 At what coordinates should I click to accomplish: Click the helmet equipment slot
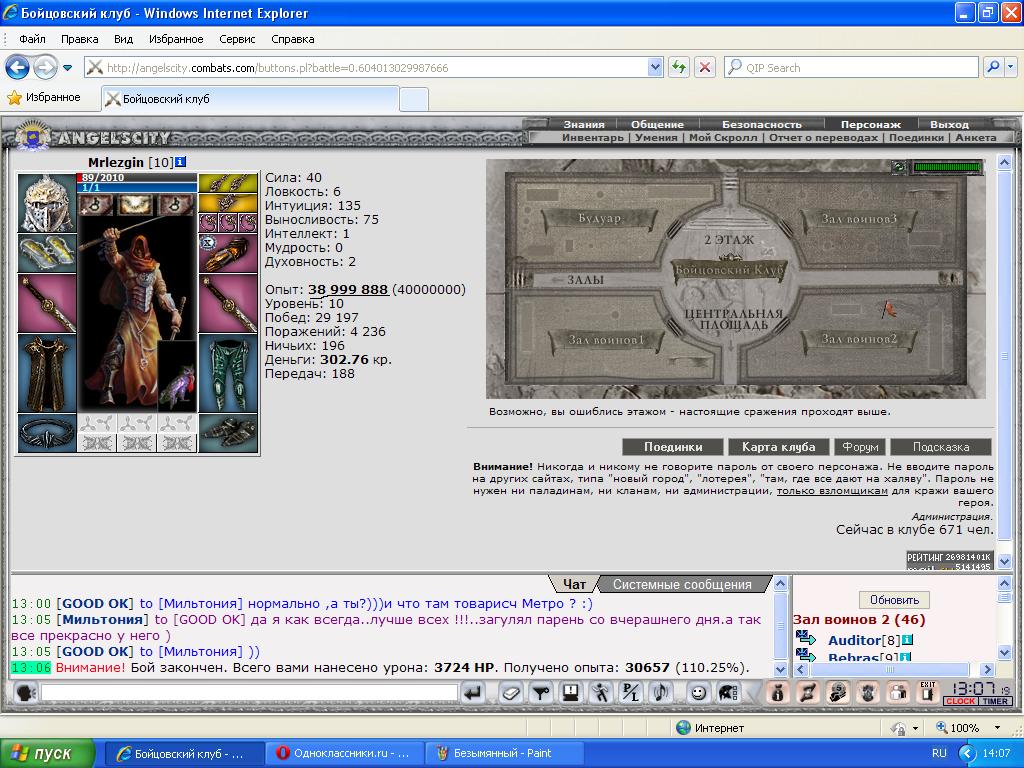[x=46, y=203]
